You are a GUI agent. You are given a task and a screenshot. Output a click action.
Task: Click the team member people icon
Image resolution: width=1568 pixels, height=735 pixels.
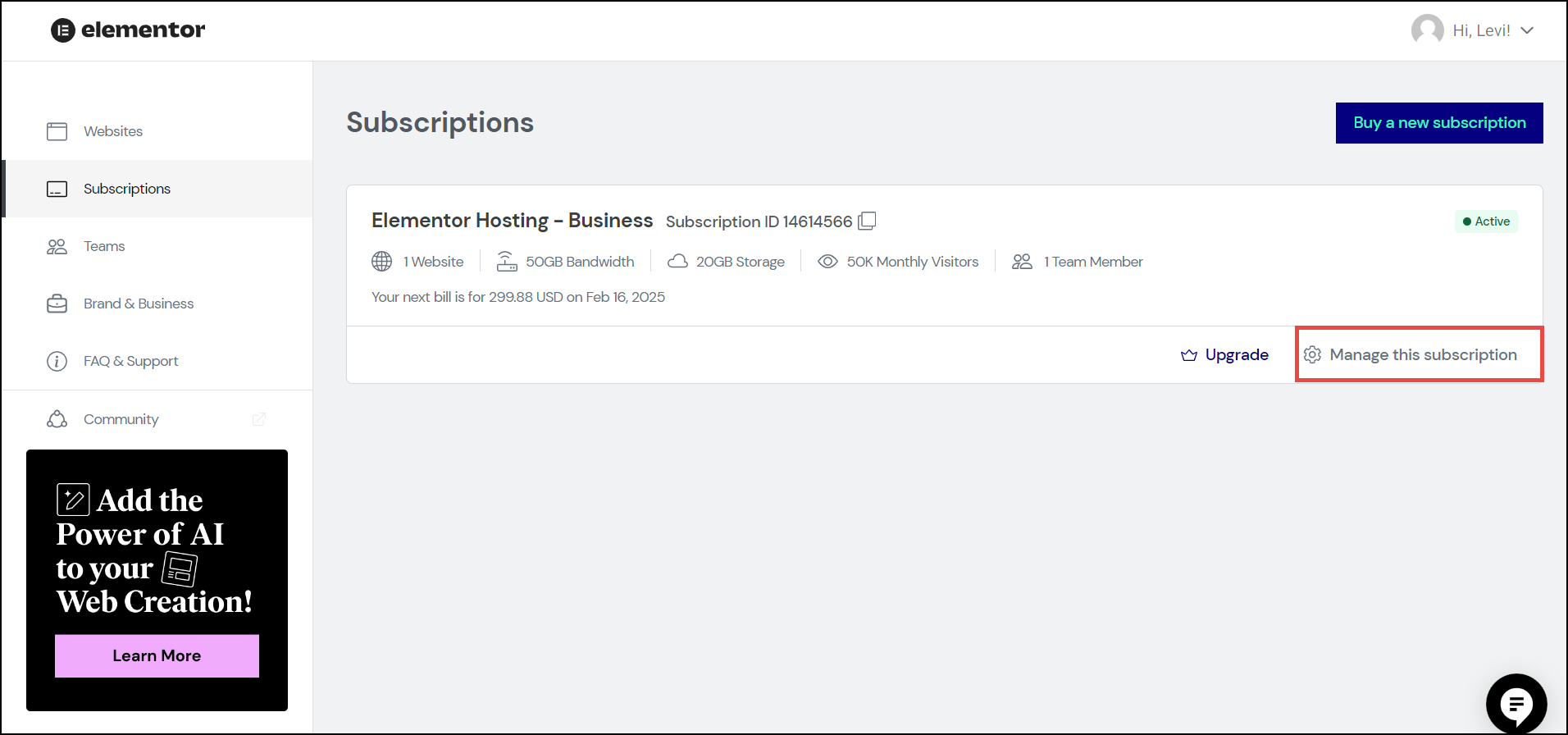1022,262
